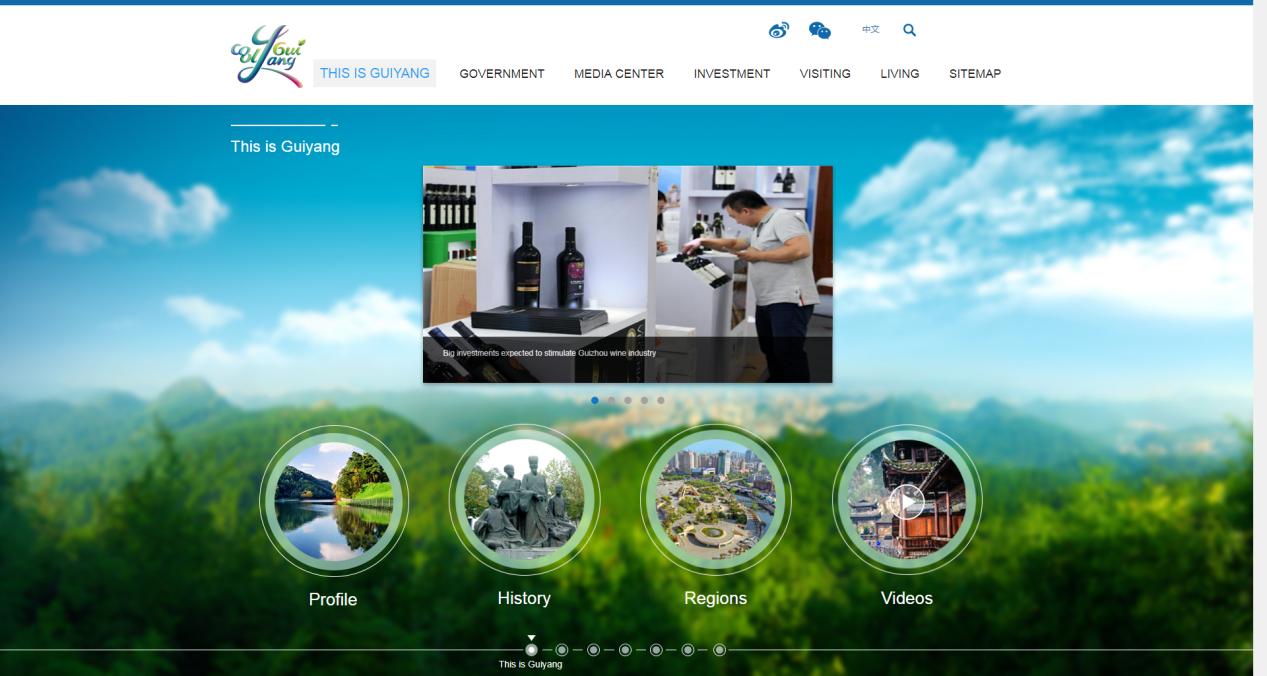Open the Profile circular image
This screenshot has width=1267, height=676.
tap(333, 500)
